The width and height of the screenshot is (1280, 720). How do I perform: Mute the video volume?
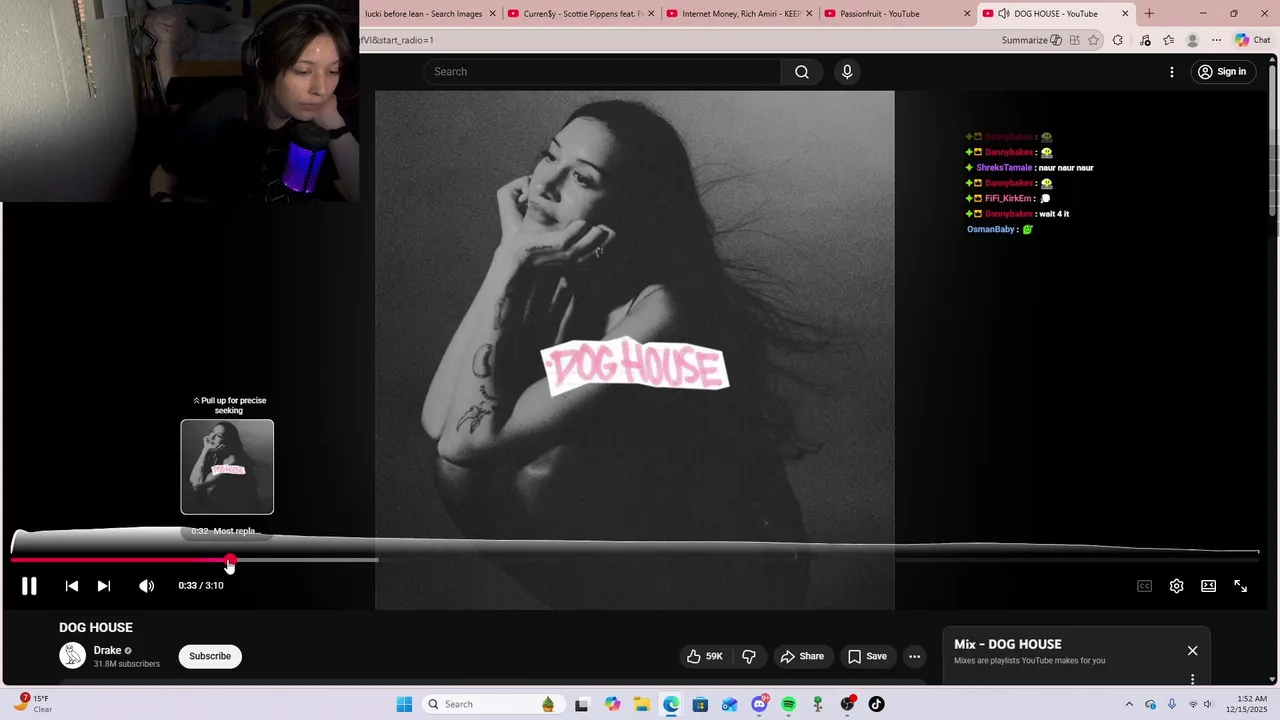tap(147, 586)
